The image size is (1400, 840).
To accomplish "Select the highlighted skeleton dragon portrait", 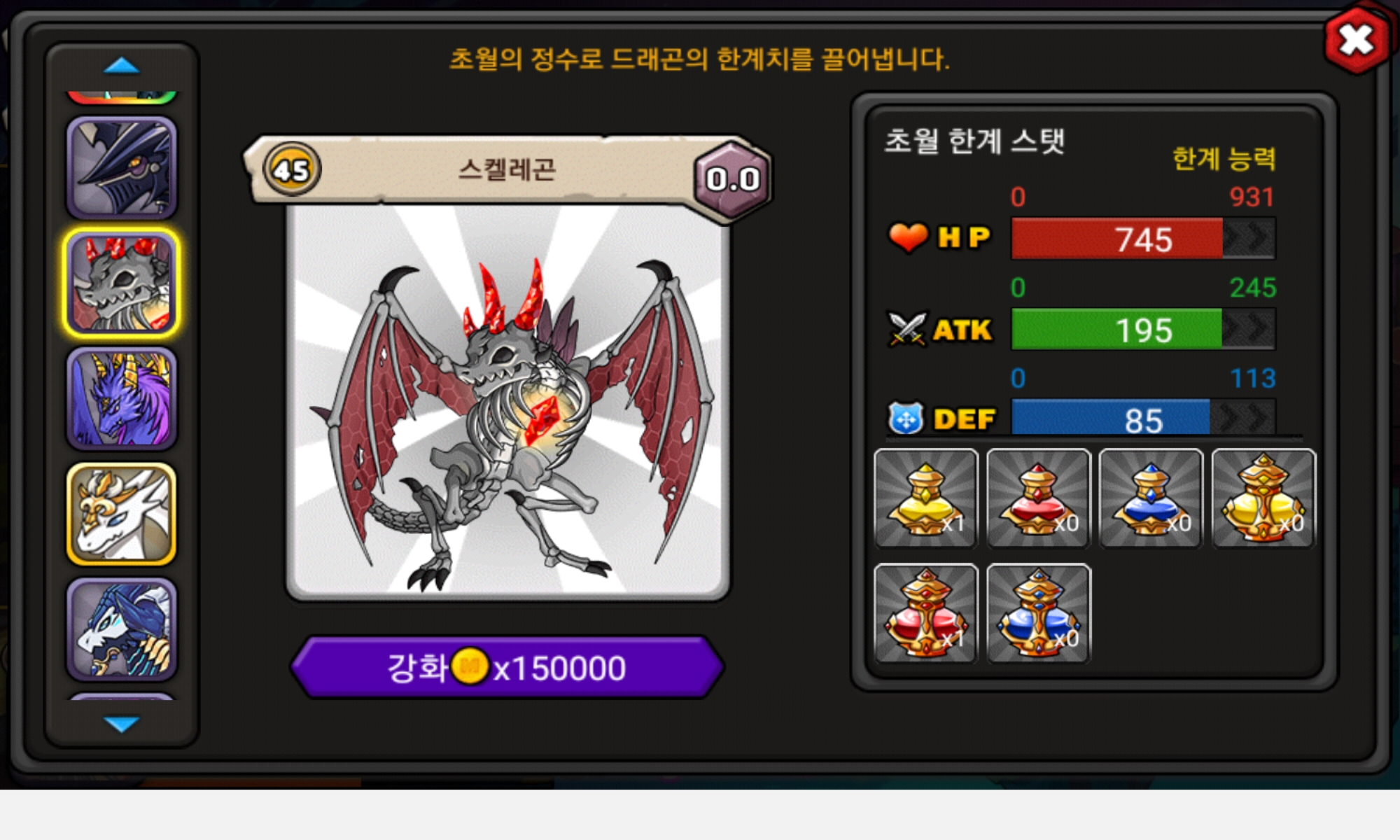I will click(122, 283).
